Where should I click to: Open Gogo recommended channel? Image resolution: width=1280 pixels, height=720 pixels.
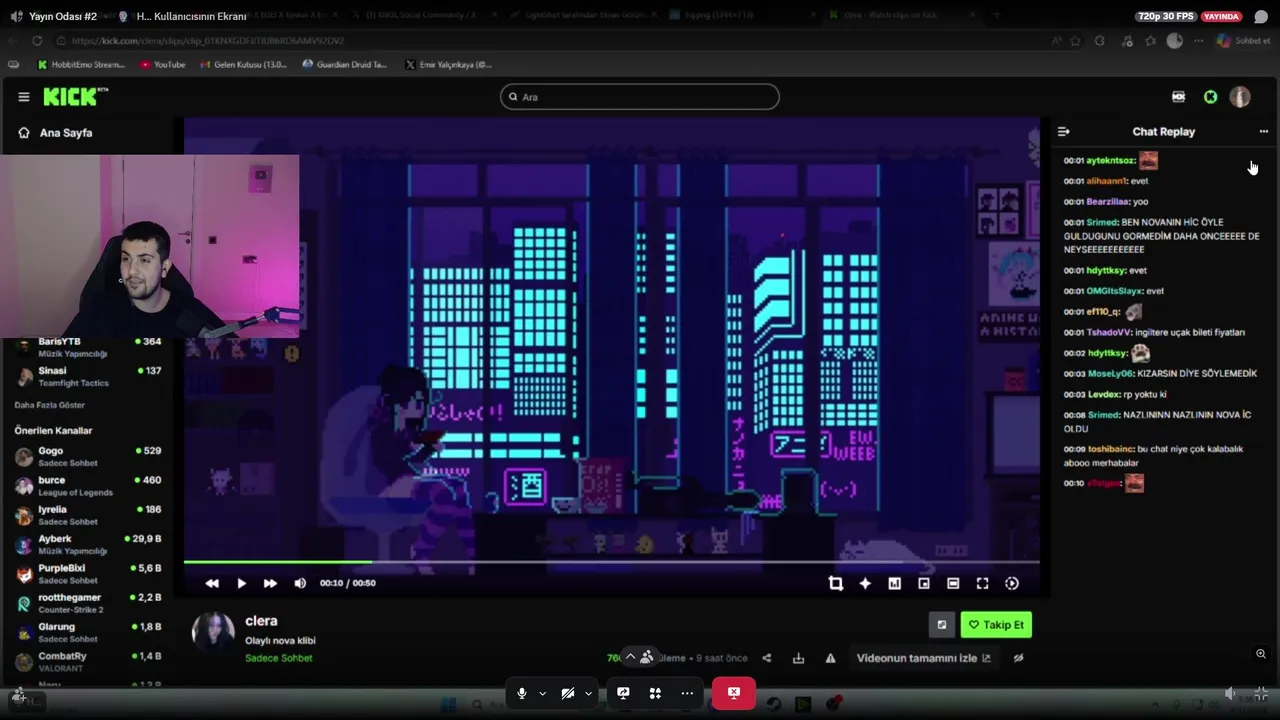pos(88,457)
